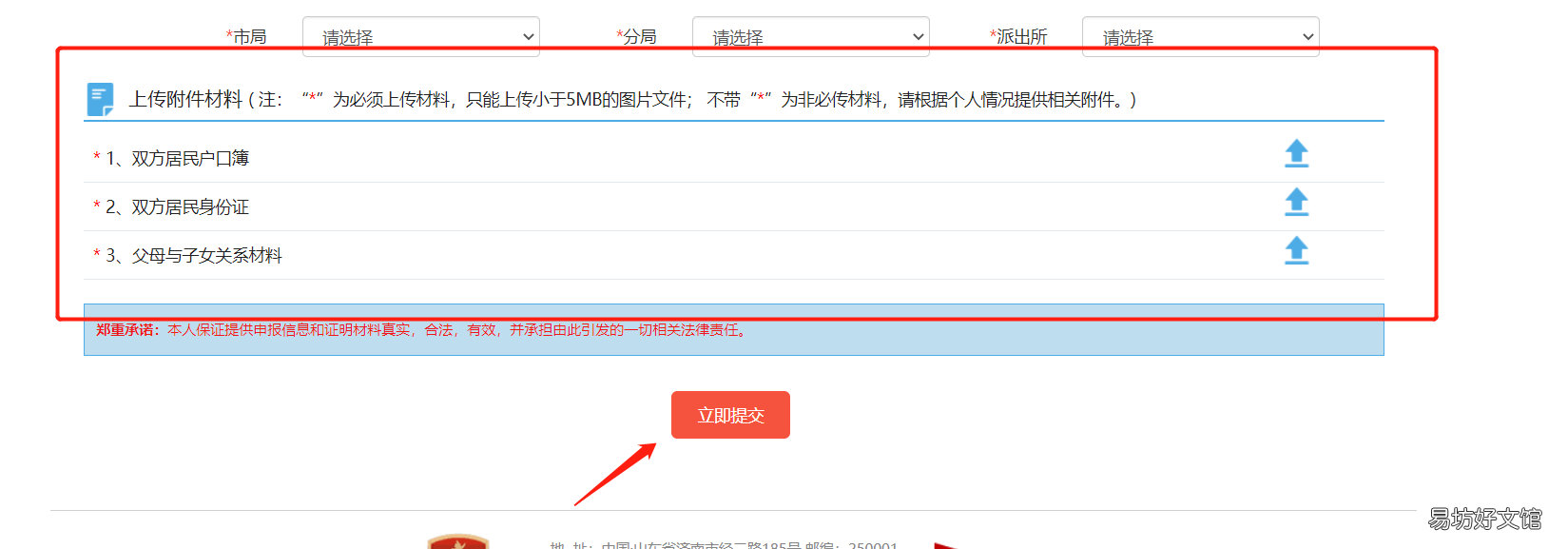Click the 上传附件材料 heading note
Image resolution: width=1568 pixels, height=549 pixels.
pos(633,99)
